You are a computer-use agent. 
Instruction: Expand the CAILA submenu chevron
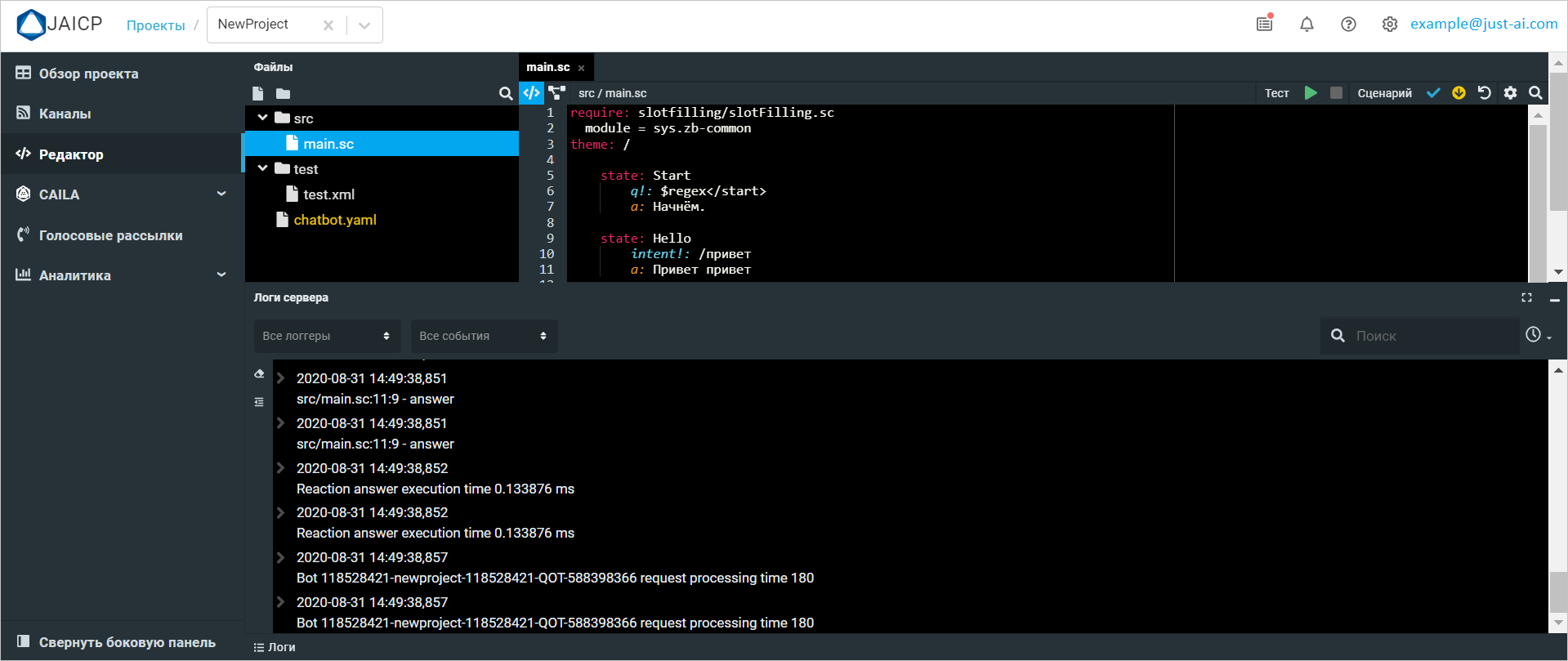click(x=221, y=194)
